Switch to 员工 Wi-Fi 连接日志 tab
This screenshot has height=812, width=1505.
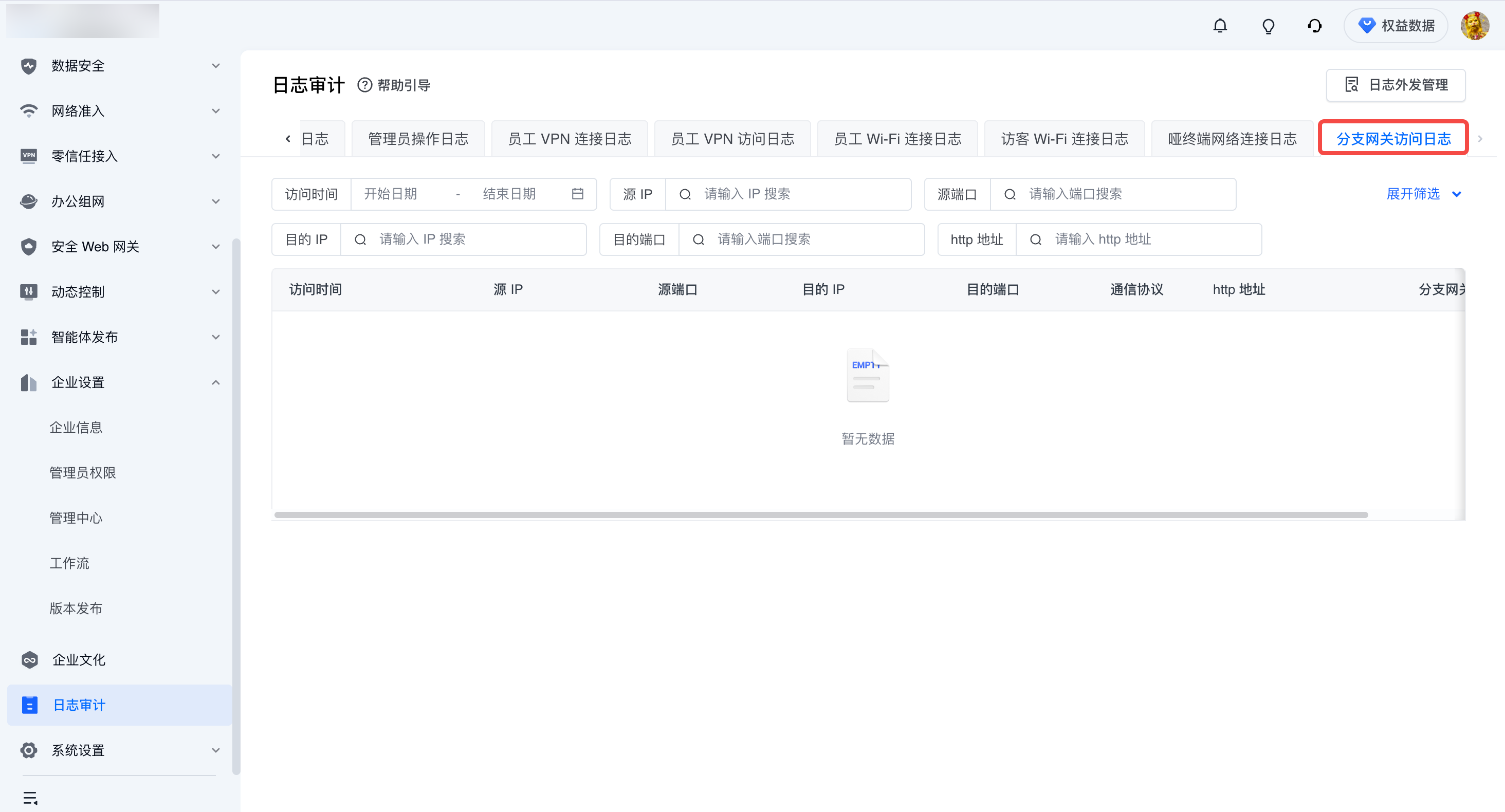pyautogui.click(x=897, y=139)
